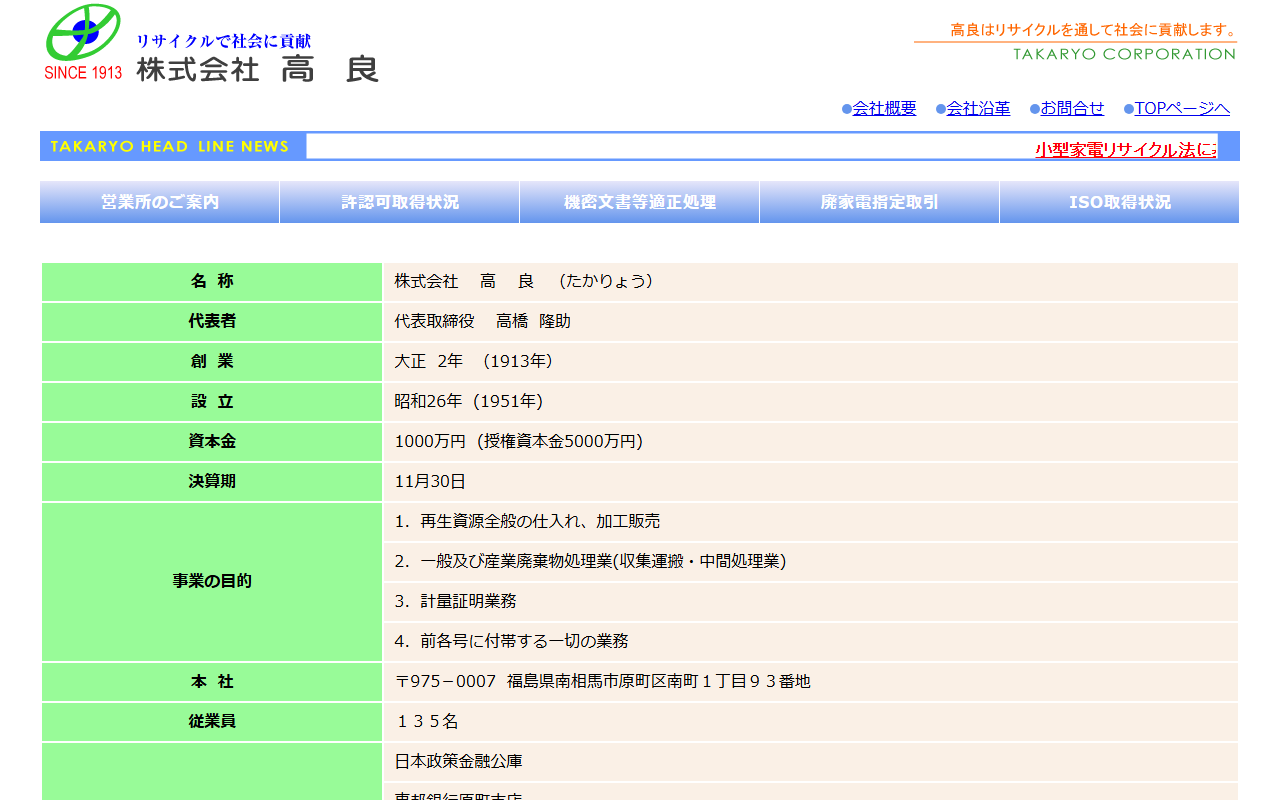The width and height of the screenshot is (1280, 800).
Task: Select text 4. 前各号に付帯する一切の業務
Action: click(x=511, y=641)
